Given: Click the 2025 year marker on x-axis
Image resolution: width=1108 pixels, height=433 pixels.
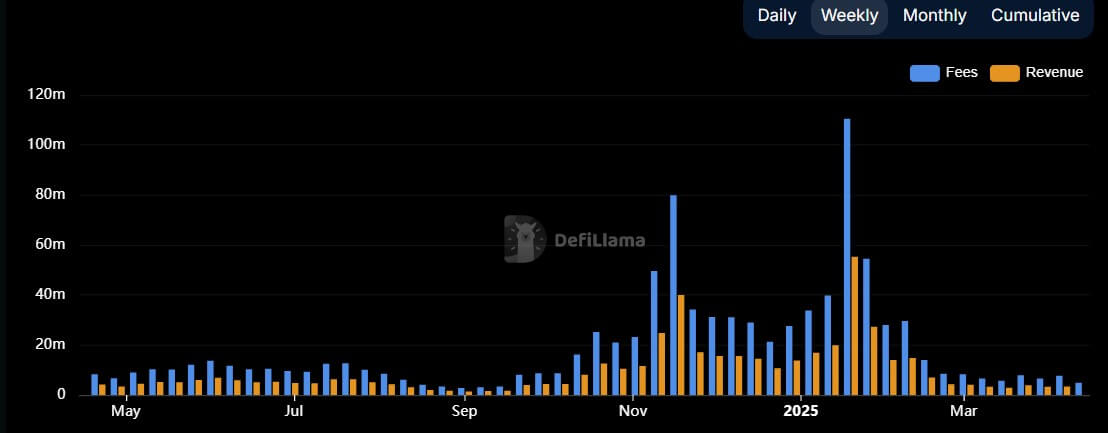Looking at the screenshot, I should coord(801,411).
